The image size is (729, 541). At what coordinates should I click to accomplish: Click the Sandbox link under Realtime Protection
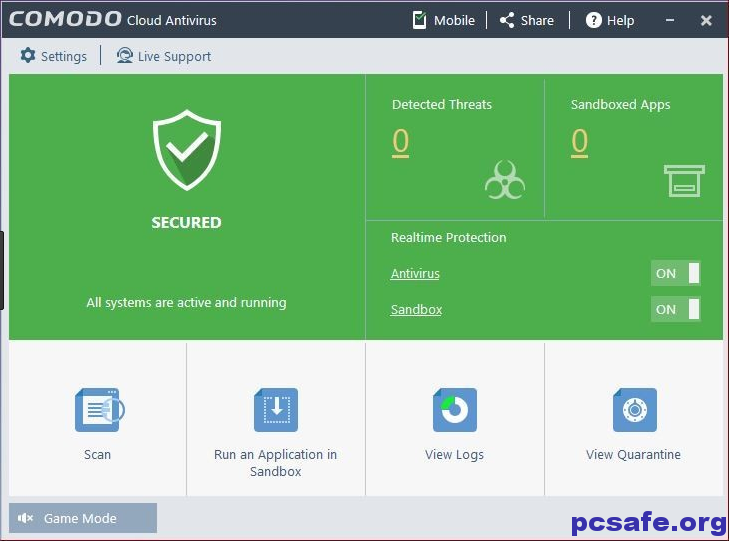pos(416,310)
